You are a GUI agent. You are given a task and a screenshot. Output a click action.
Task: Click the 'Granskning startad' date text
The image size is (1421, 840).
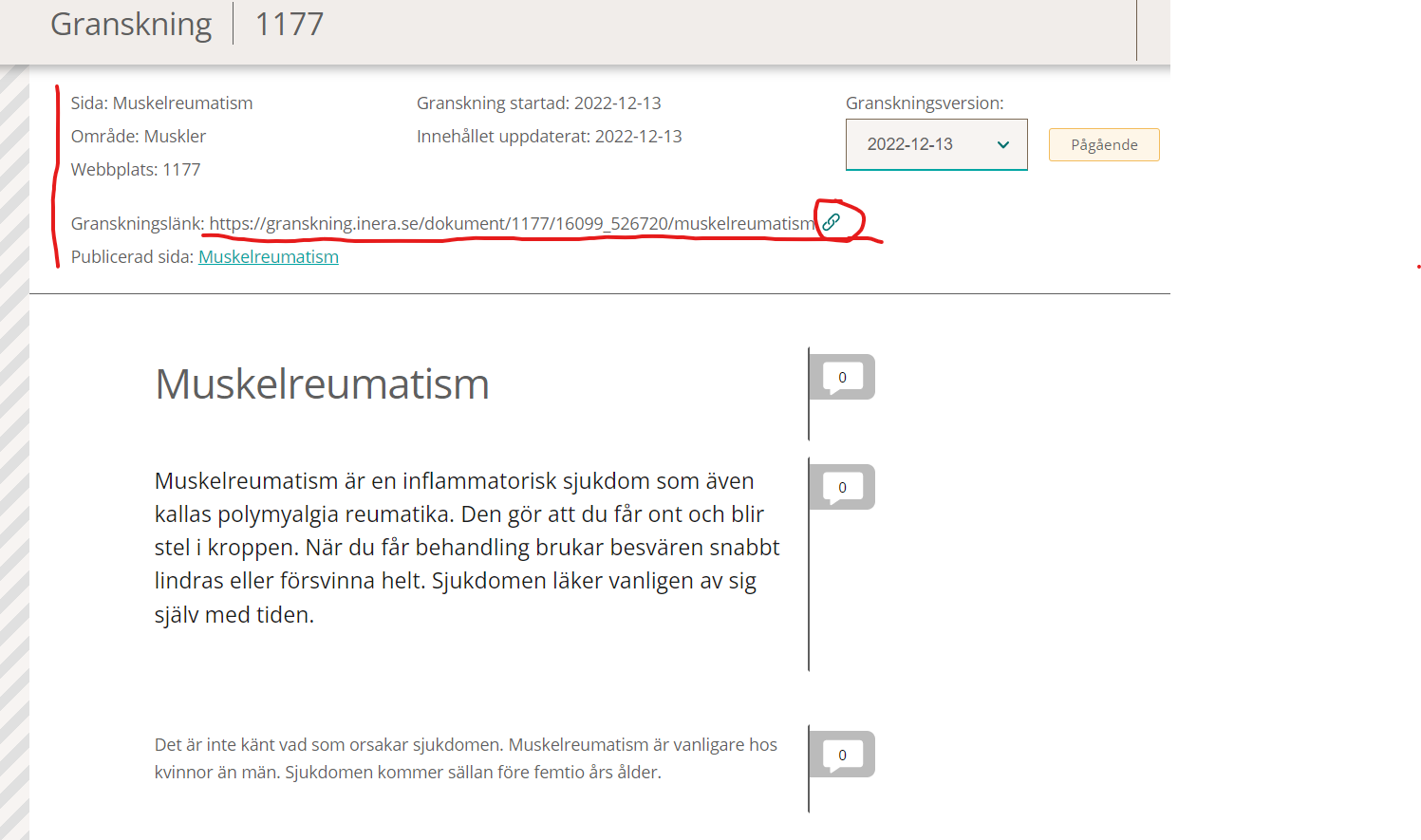[538, 103]
